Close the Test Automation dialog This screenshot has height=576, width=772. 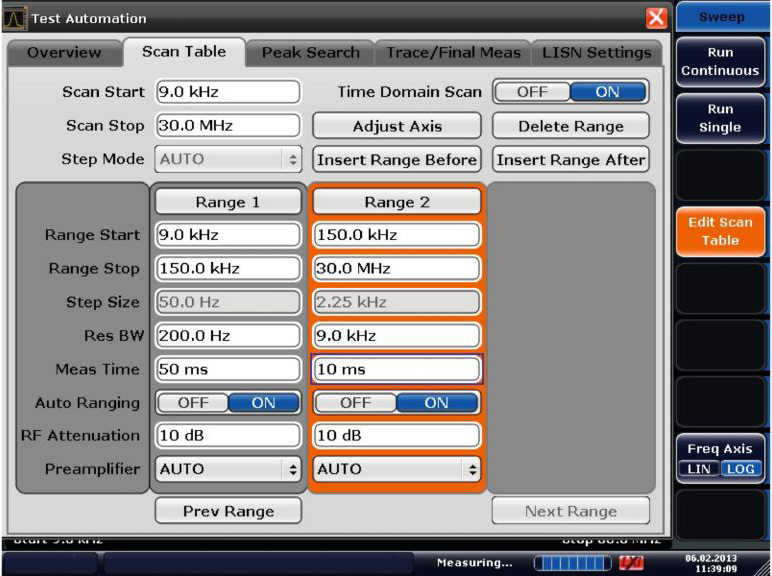coord(656,18)
